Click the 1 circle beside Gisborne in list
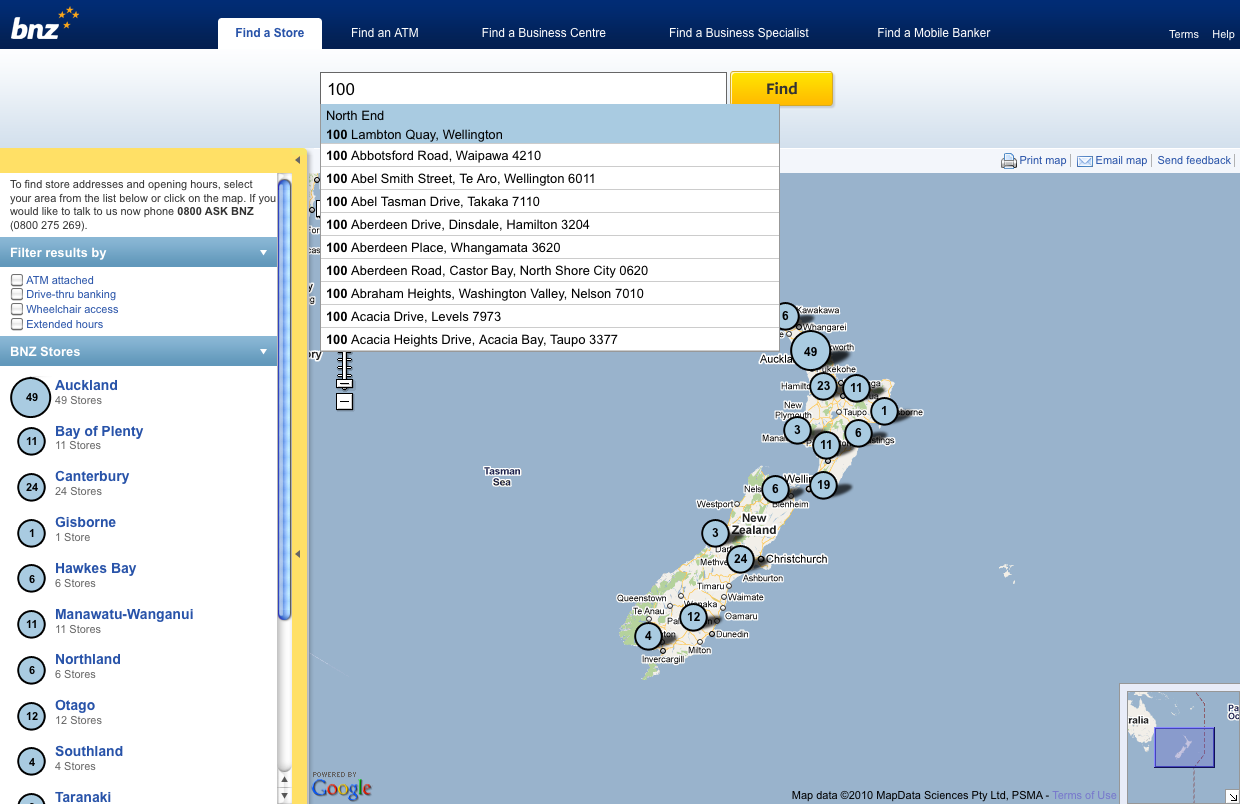This screenshot has height=804, width=1240. pos(32,533)
